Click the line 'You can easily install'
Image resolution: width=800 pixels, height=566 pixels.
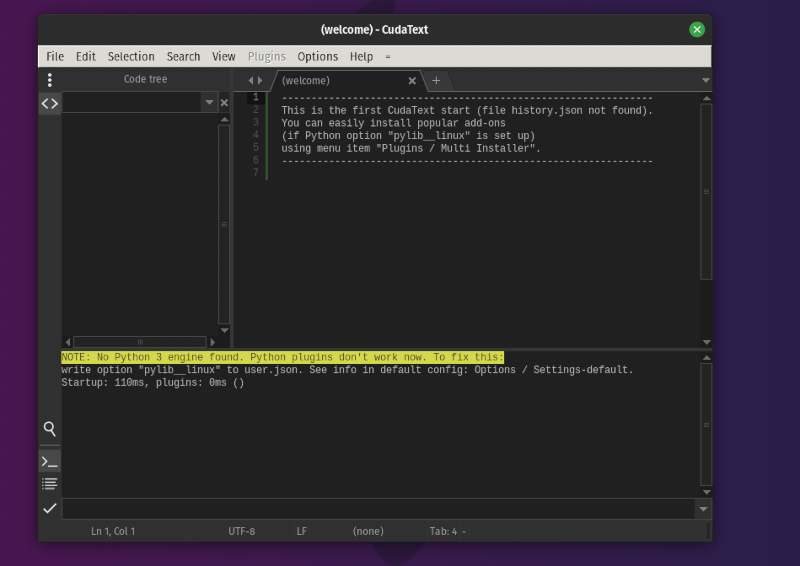coord(393,123)
